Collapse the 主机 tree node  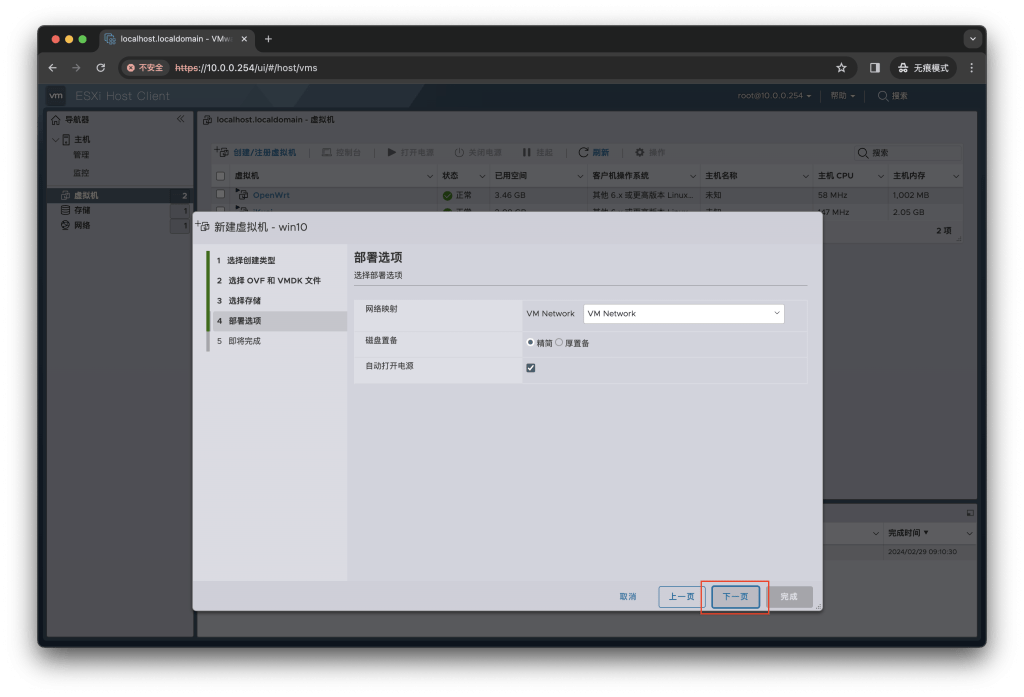click(x=56, y=138)
